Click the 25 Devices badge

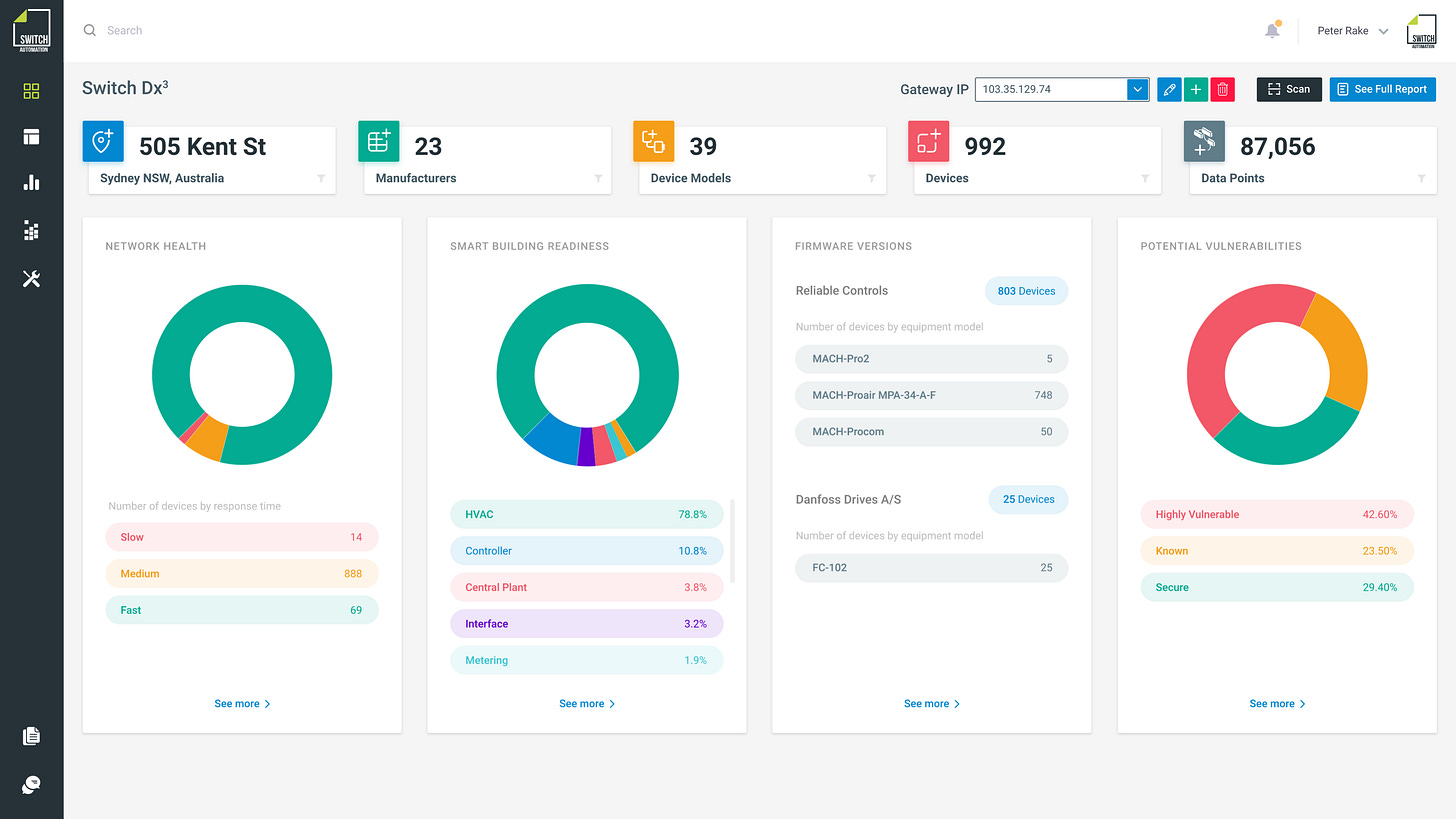tap(1029, 499)
